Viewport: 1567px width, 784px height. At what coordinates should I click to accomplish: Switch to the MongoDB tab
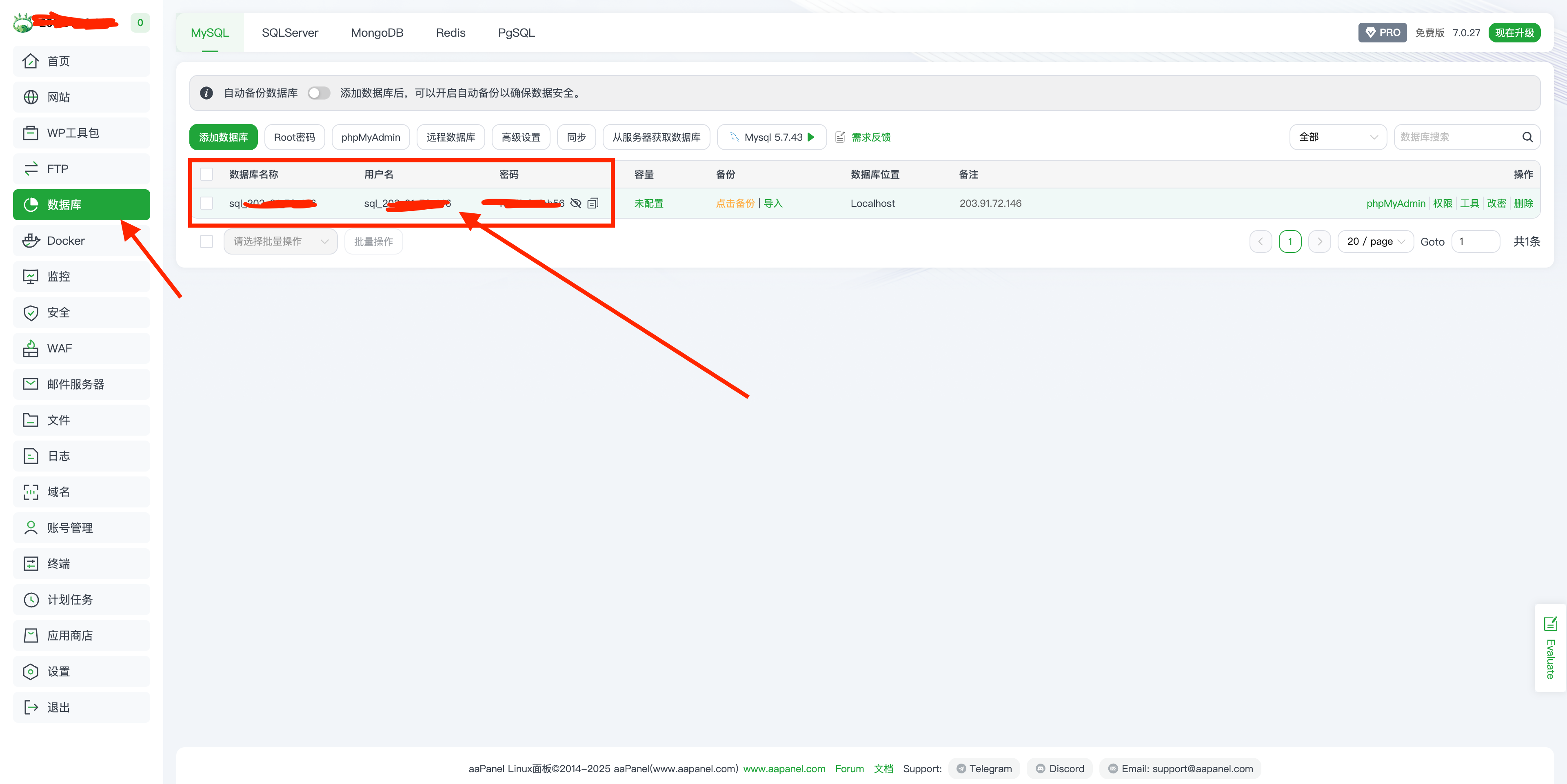click(377, 33)
